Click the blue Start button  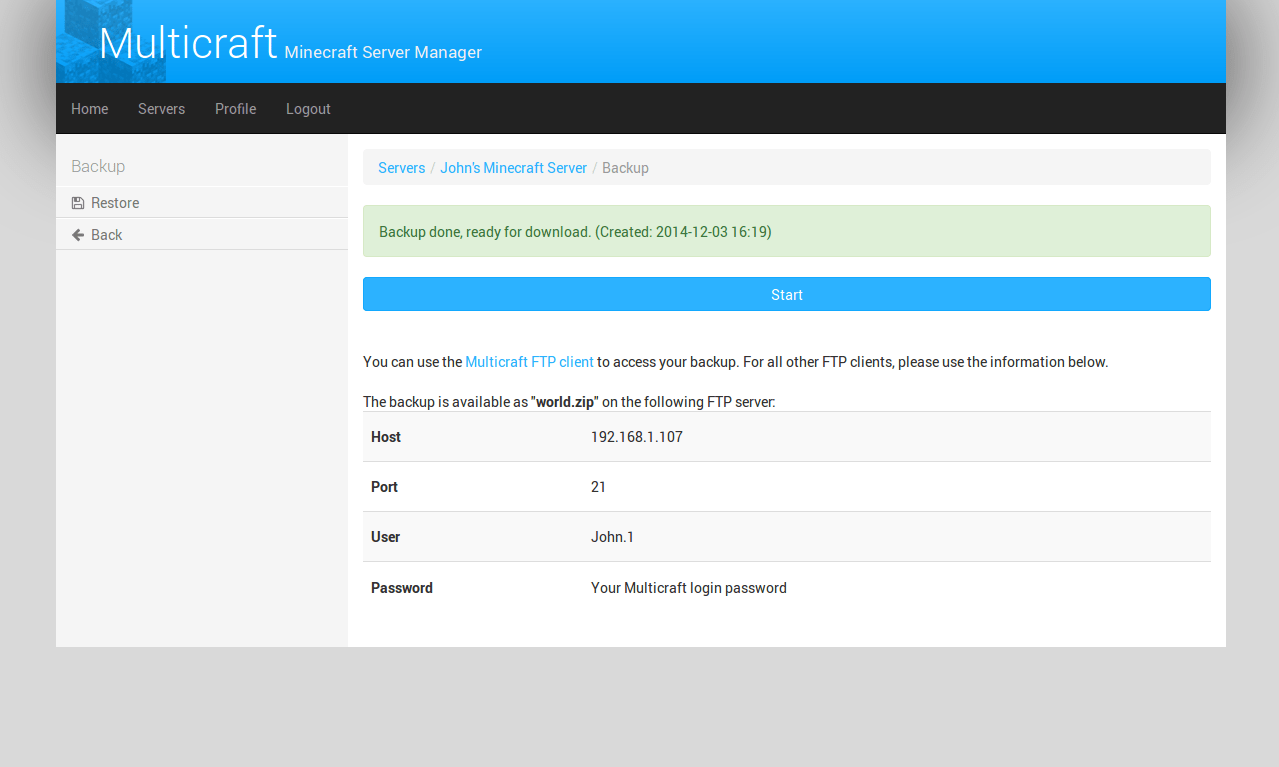(787, 295)
